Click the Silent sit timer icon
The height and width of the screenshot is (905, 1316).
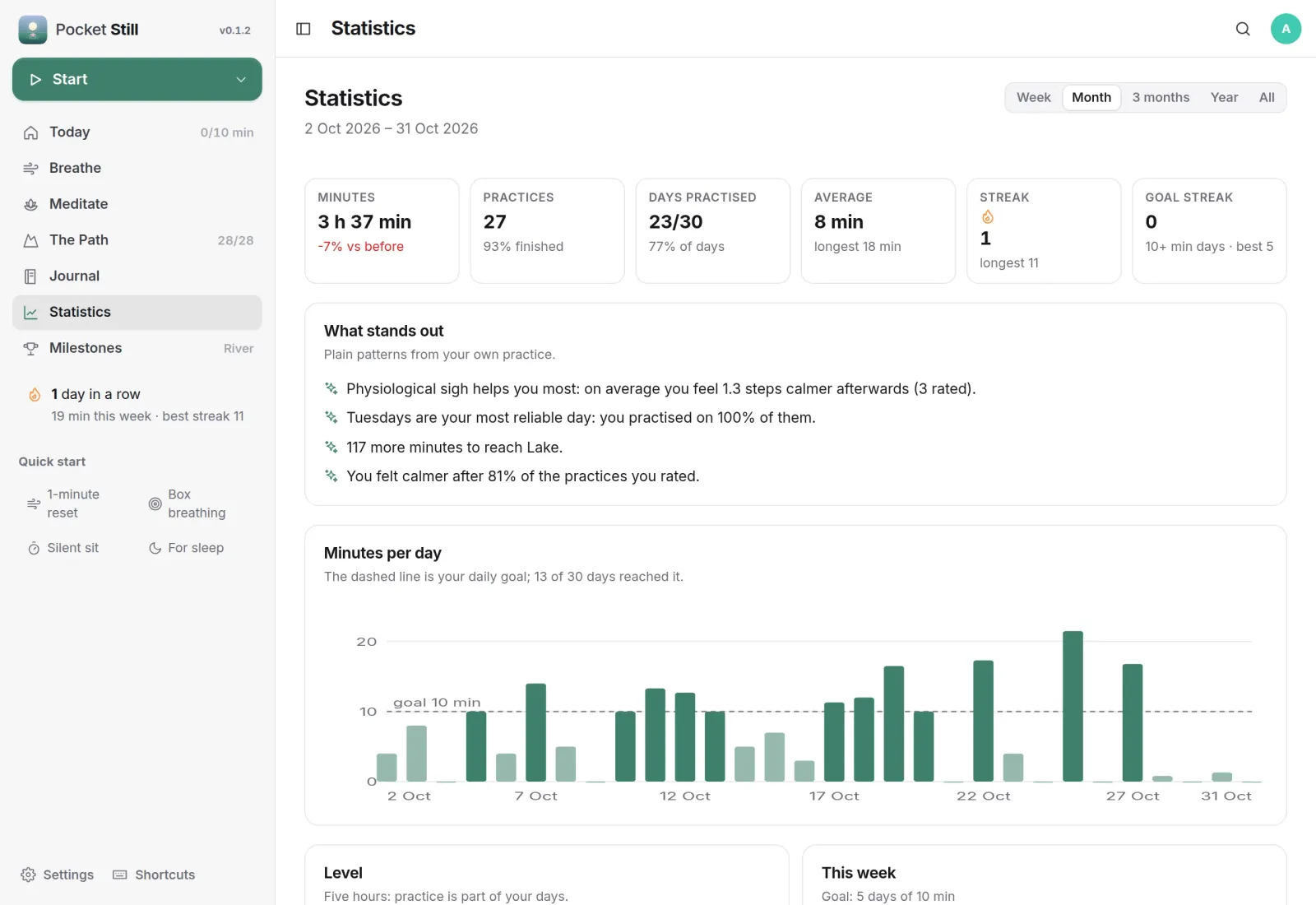[x=34, y=549]
